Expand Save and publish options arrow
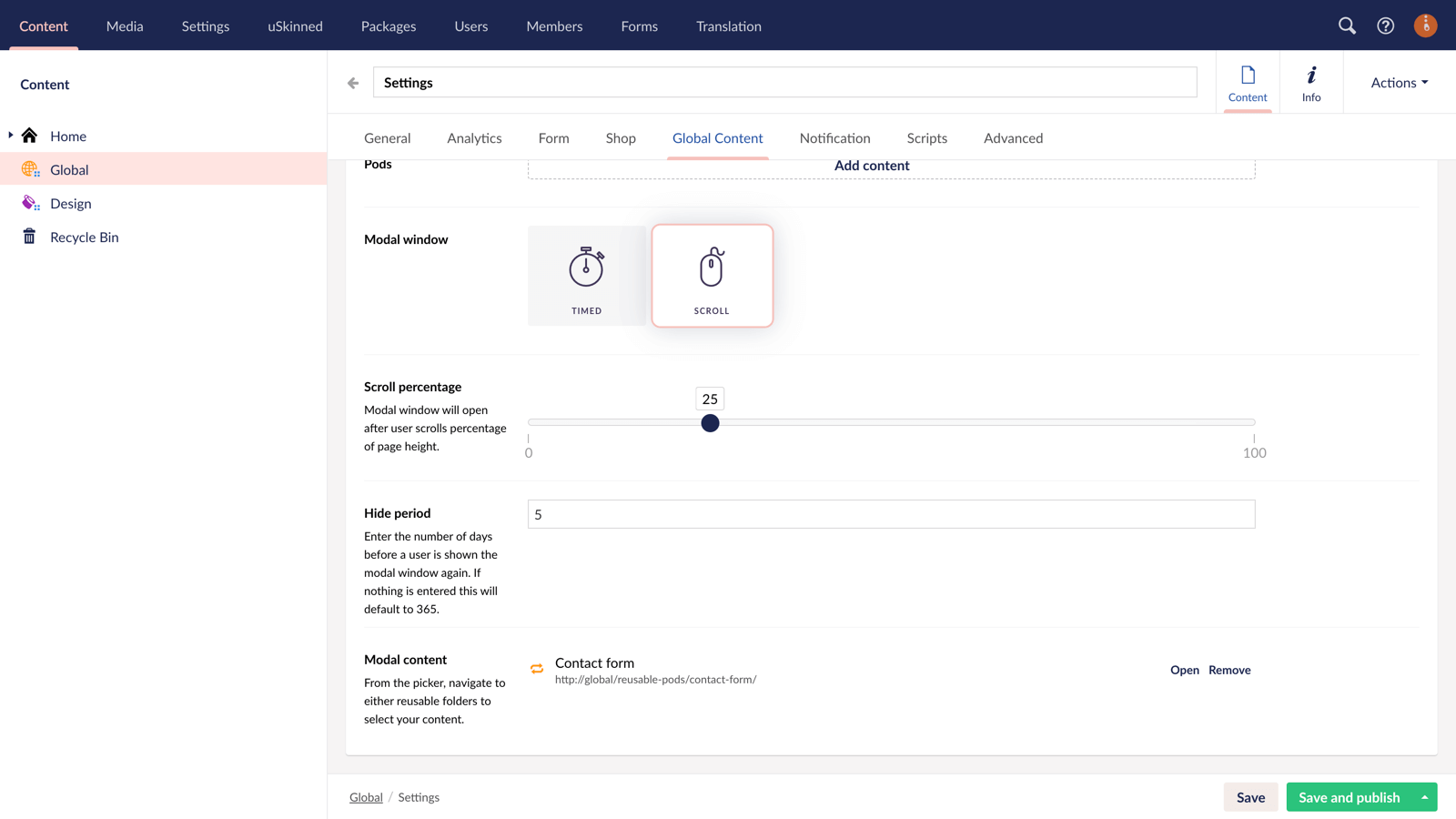Viewport: 1456px width, 819px height. click(1424, 797)
